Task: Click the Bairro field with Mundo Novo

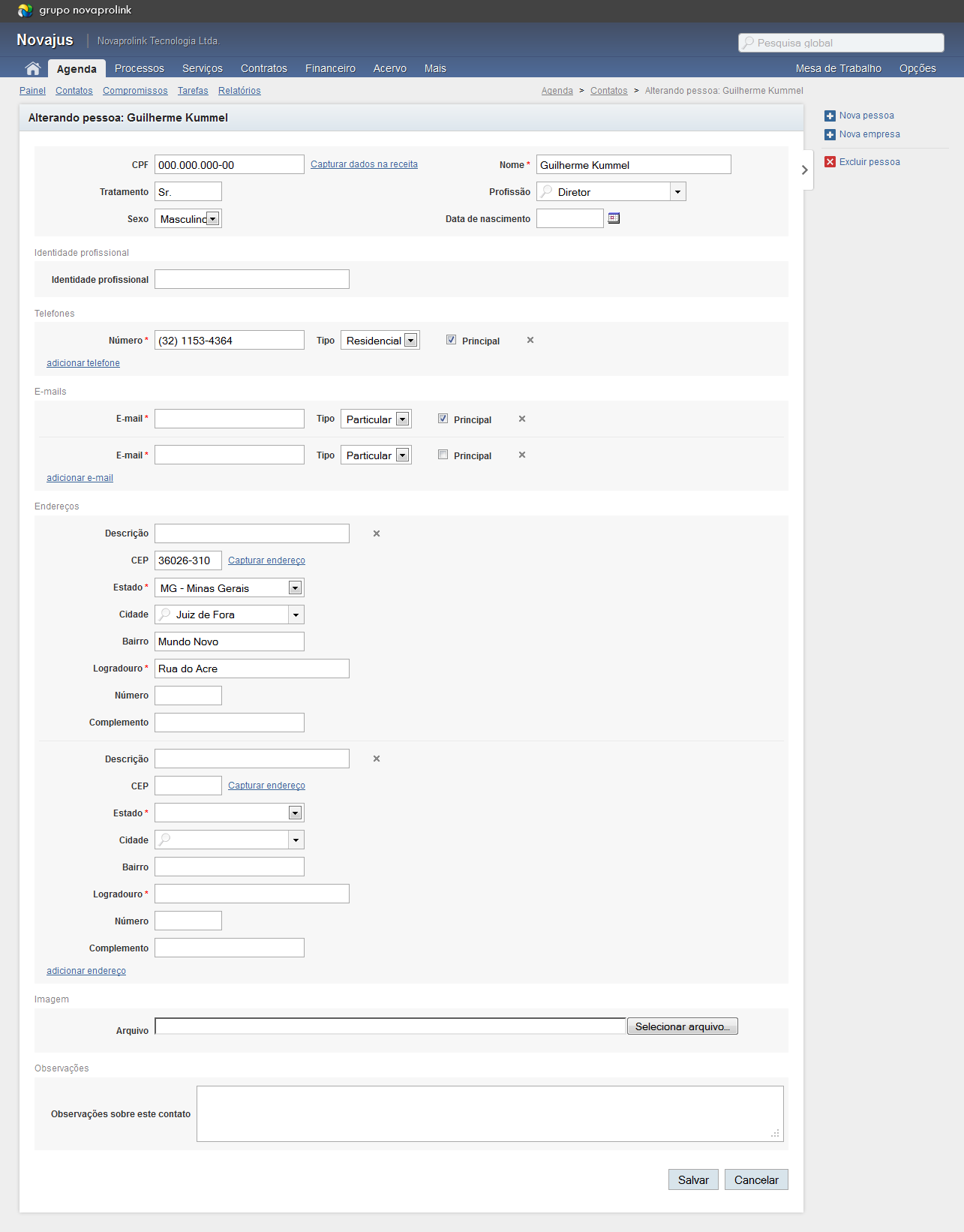Action: tap(230, 642)
